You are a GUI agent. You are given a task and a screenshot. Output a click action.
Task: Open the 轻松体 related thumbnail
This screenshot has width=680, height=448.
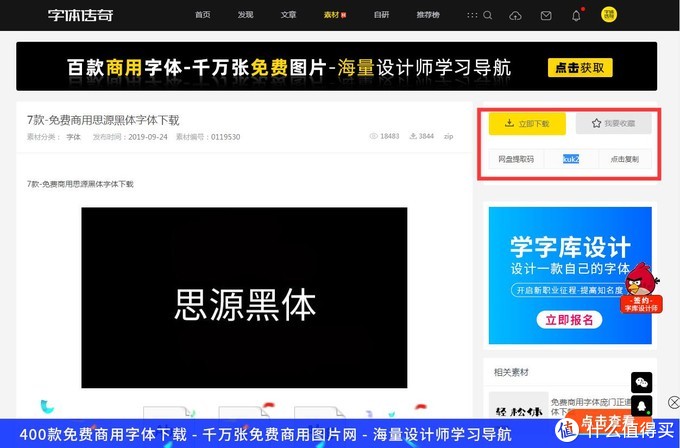click(518, 406)
